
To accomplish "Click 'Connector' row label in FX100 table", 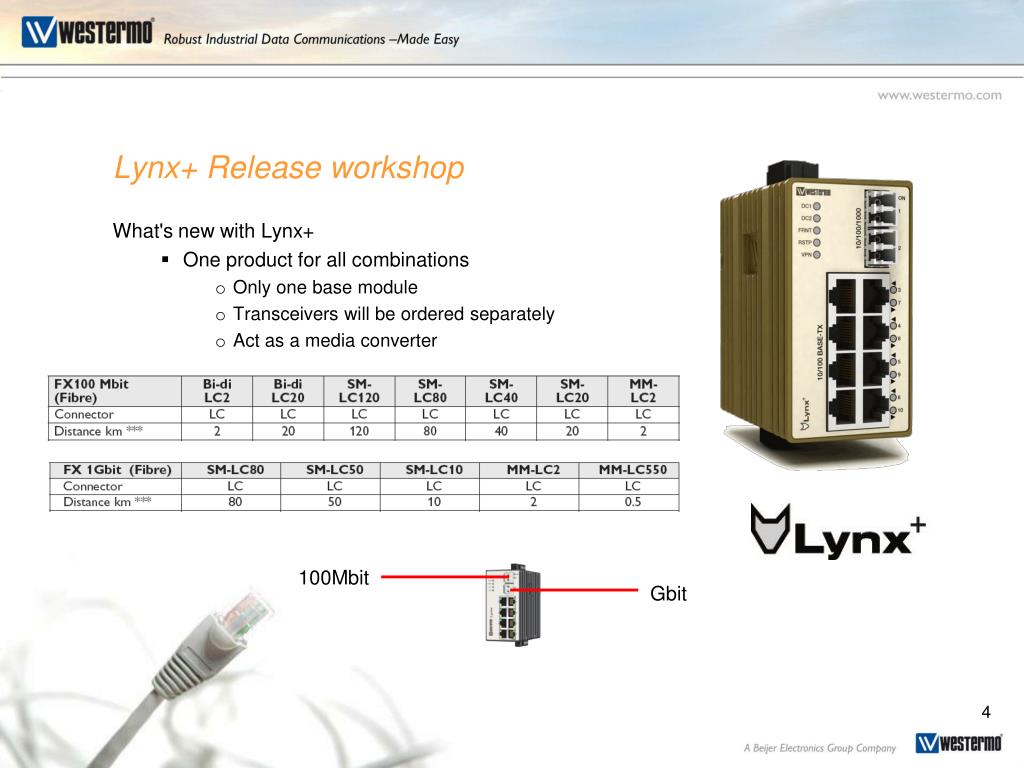I will click(84, 414).
